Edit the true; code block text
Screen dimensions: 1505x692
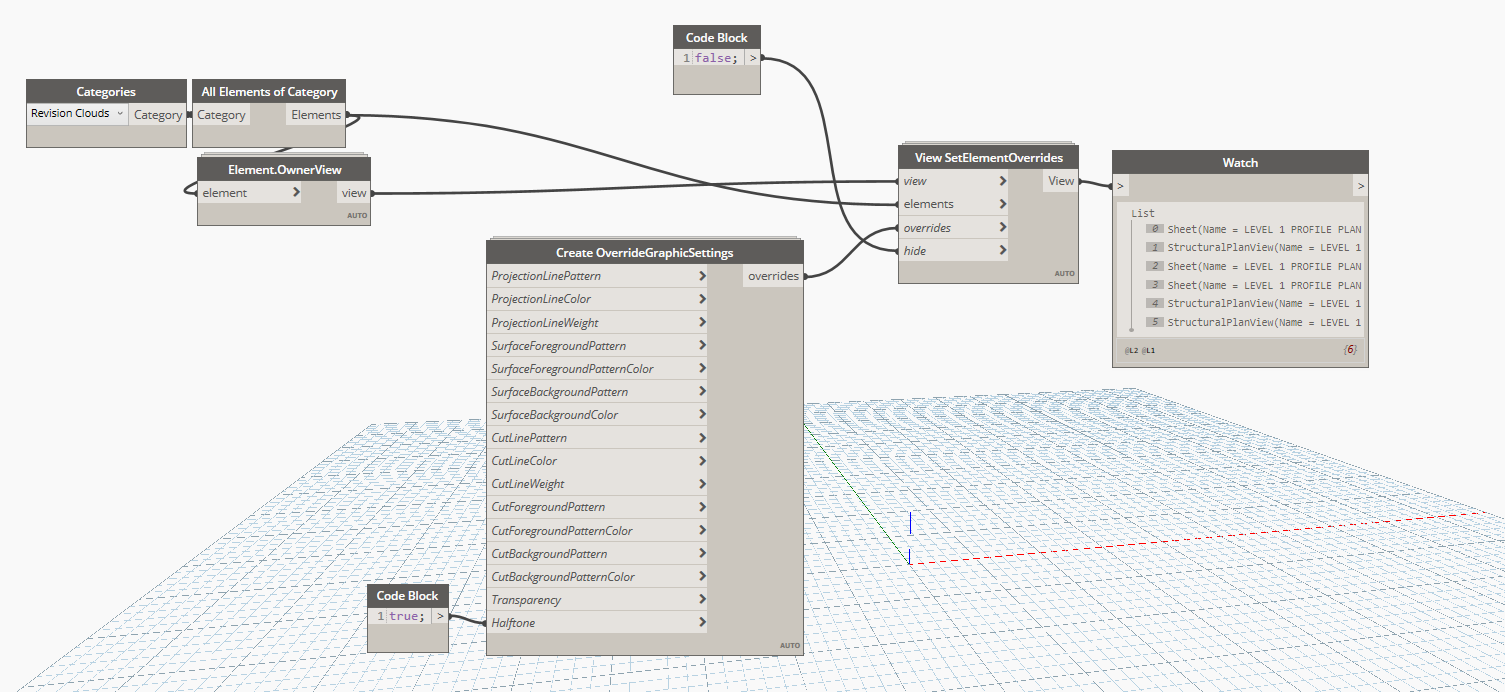407,616
